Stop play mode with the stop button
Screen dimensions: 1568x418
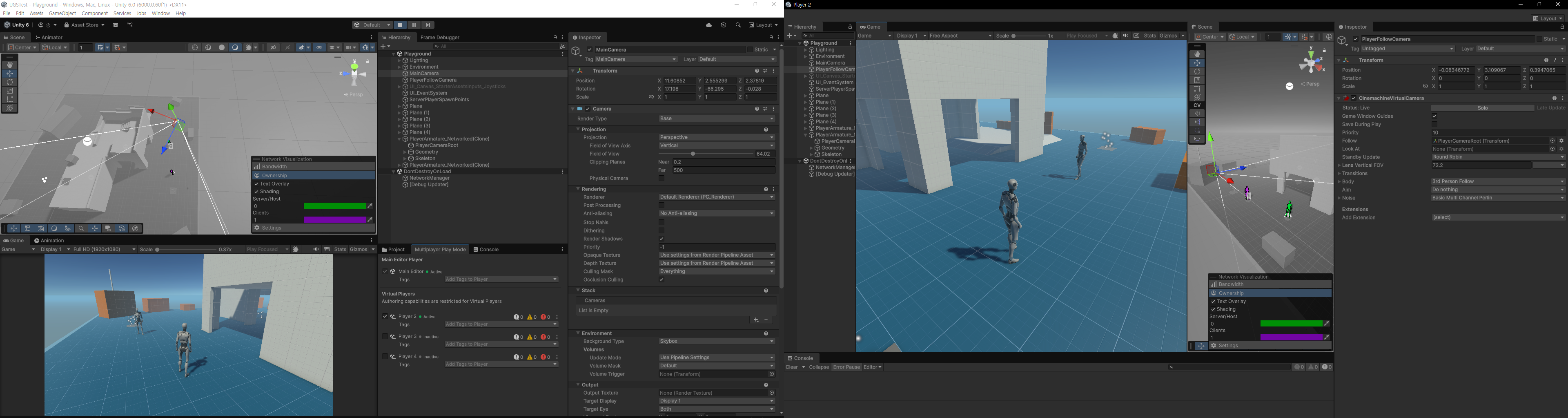[x=400, y=25]
